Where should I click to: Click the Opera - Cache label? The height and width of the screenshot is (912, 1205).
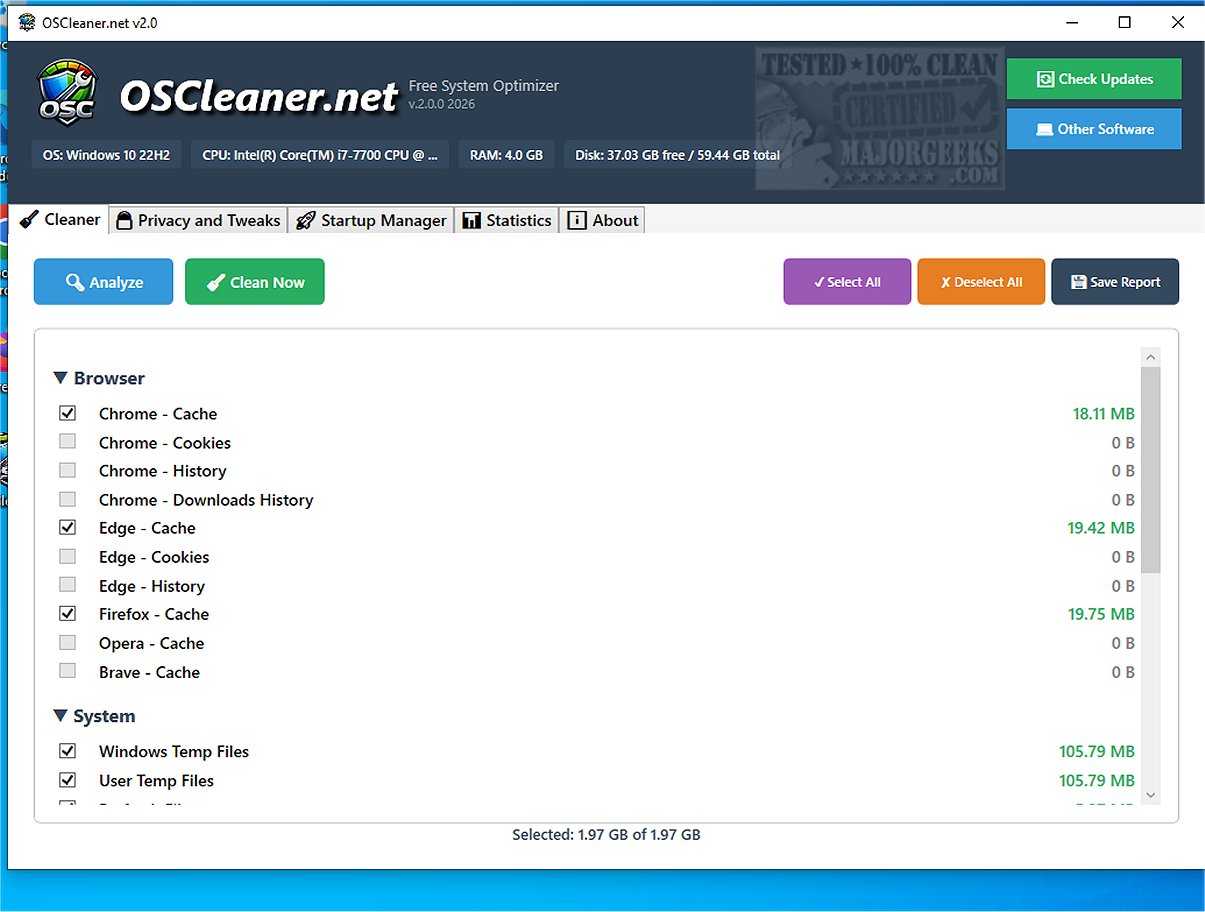pos(151,643)
